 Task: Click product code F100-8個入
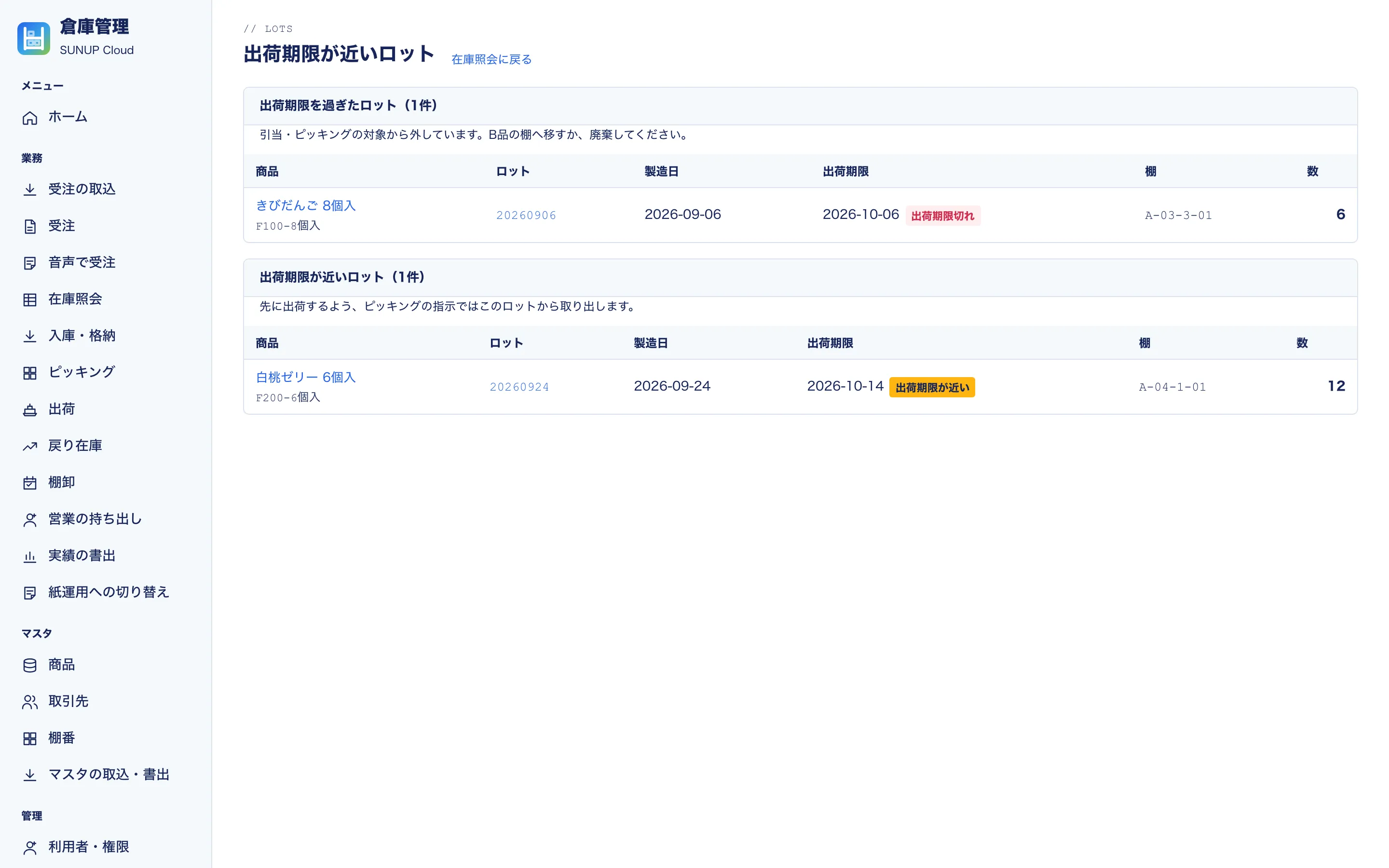(288, 226)
